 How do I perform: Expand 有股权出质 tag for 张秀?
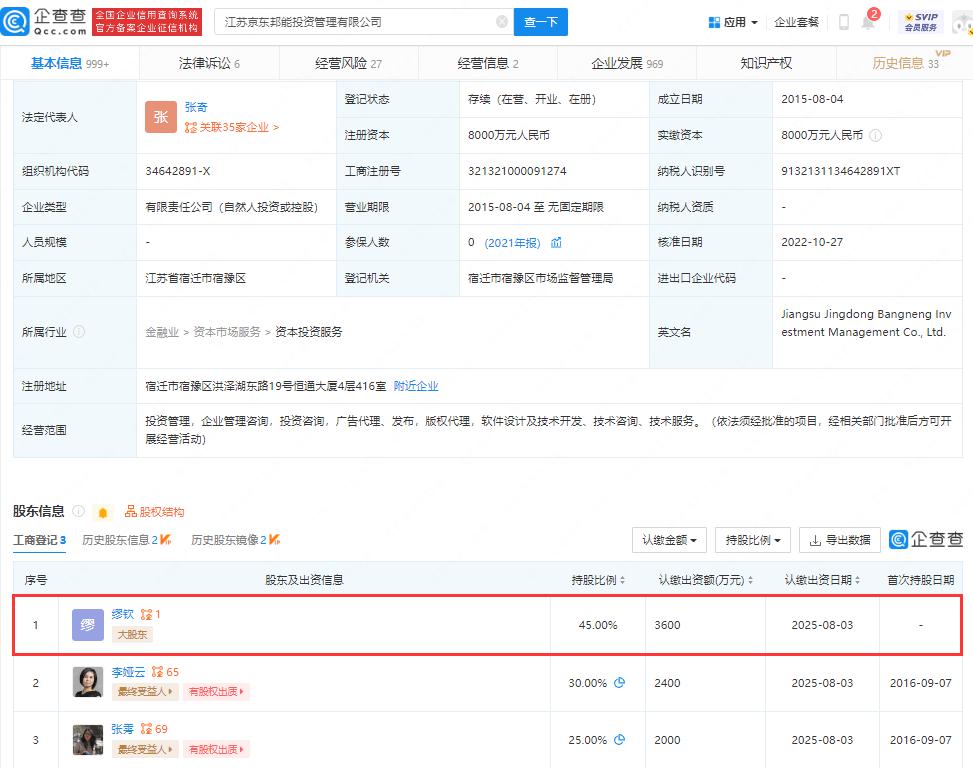pyautogui.click(x=216, y=749)
